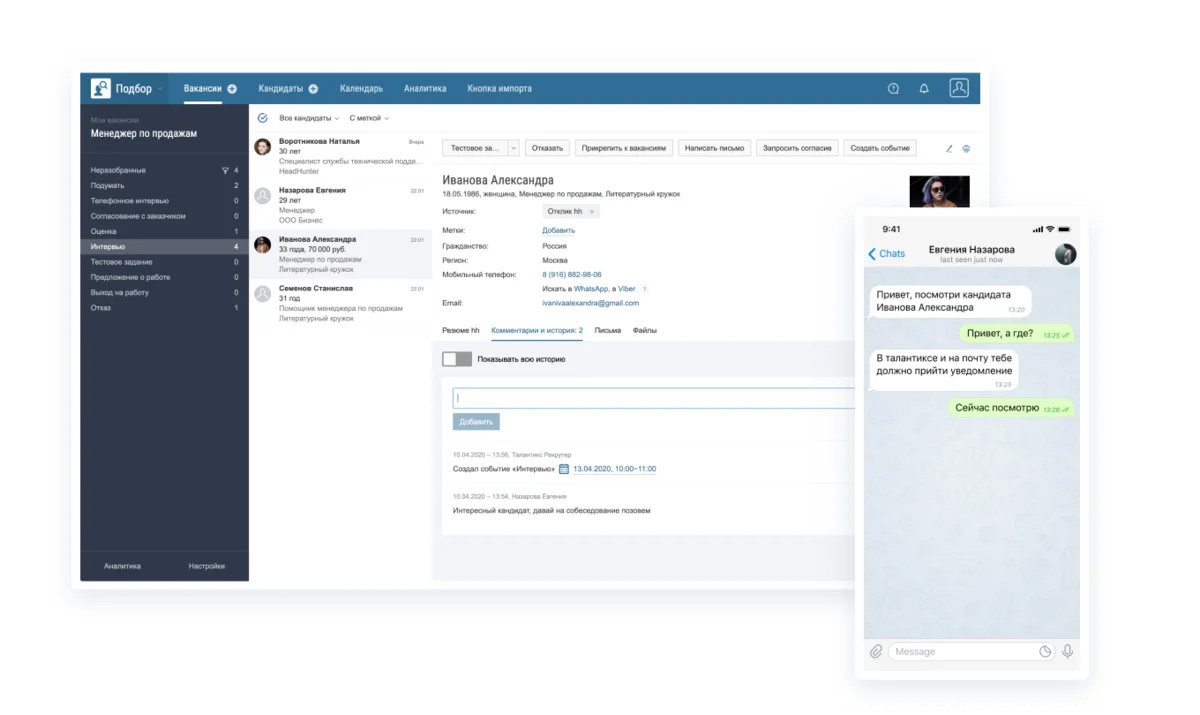Click the plus icon next to Кандидаты
The width and height of the screenshot is (1200, 715).
point(313,89)
